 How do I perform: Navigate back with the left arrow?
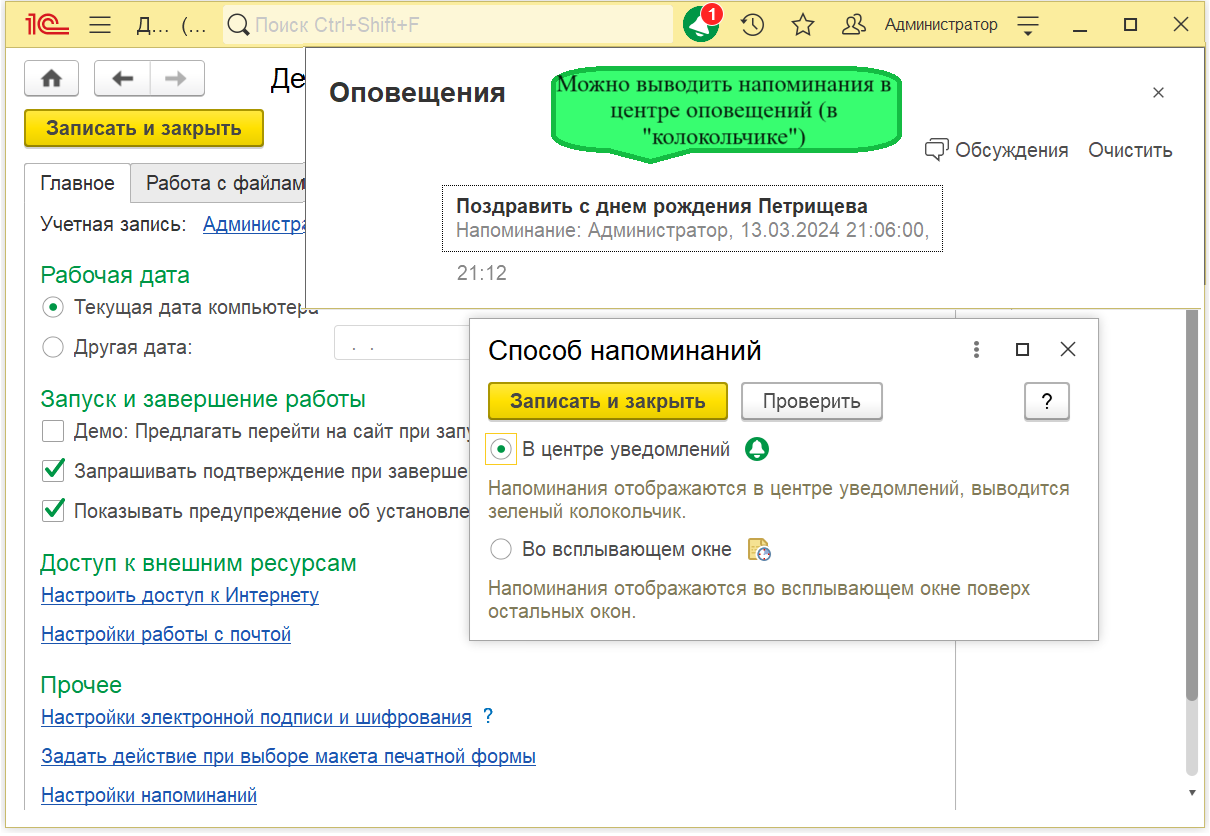point(122,78)
